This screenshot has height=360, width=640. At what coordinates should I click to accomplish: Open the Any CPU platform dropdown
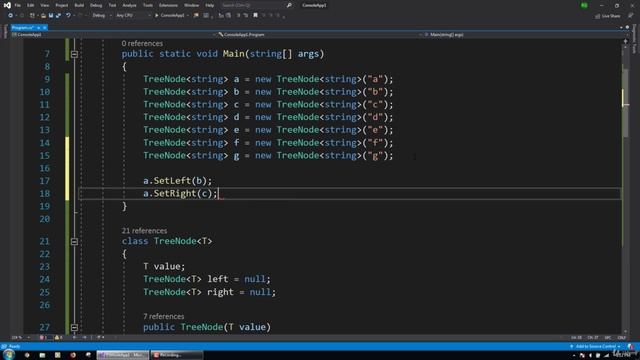click(133, 16)
